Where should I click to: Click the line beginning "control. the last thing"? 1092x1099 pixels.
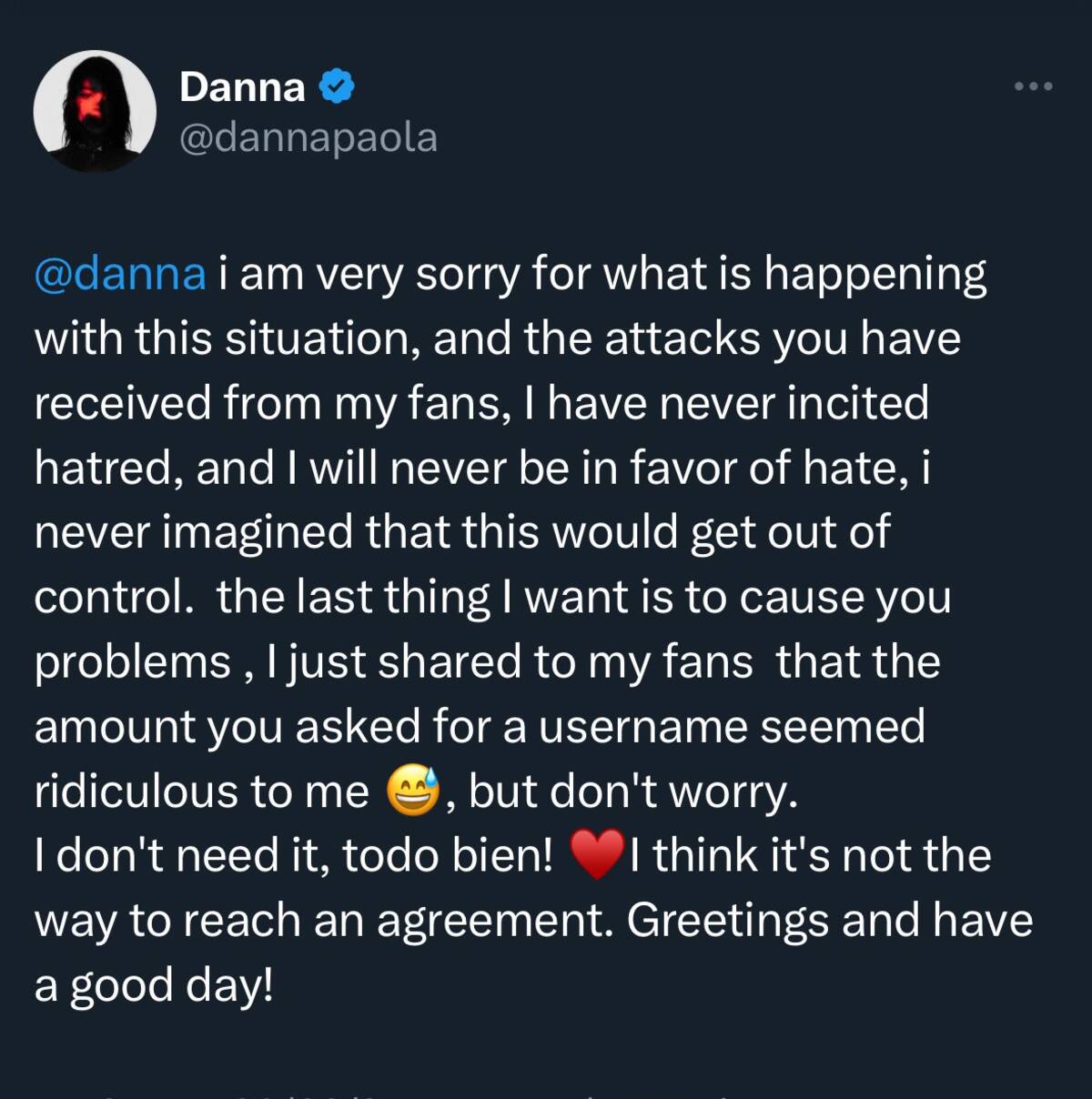[x=492, y=597]
